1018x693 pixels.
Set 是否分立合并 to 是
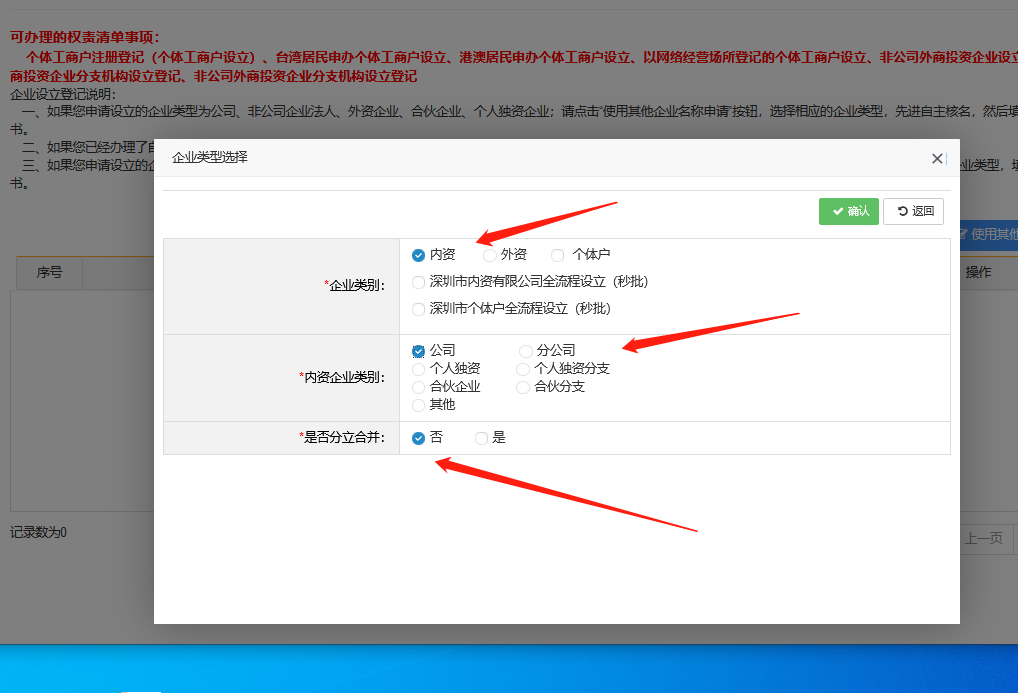(481, 438)
